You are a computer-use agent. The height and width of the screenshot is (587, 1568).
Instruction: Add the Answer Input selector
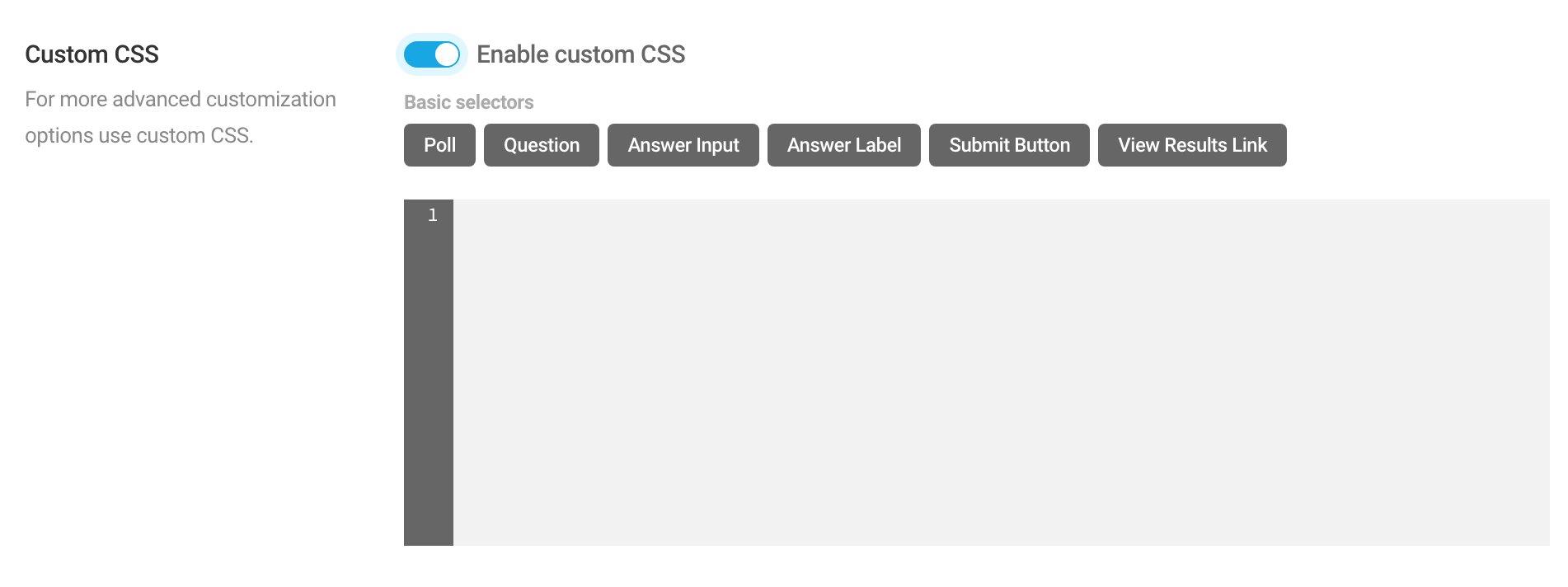coord(683,145)
